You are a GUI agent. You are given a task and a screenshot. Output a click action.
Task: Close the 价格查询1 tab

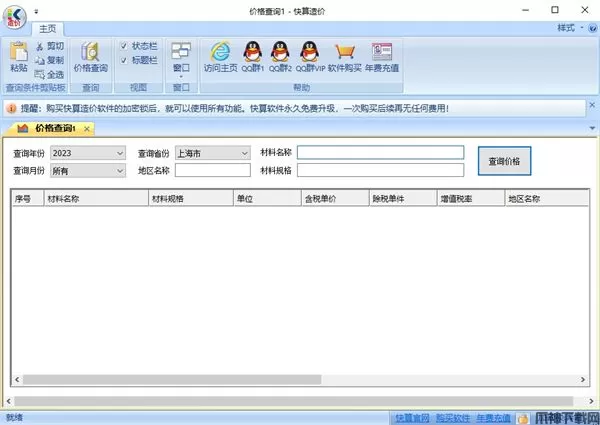[87, 129]
